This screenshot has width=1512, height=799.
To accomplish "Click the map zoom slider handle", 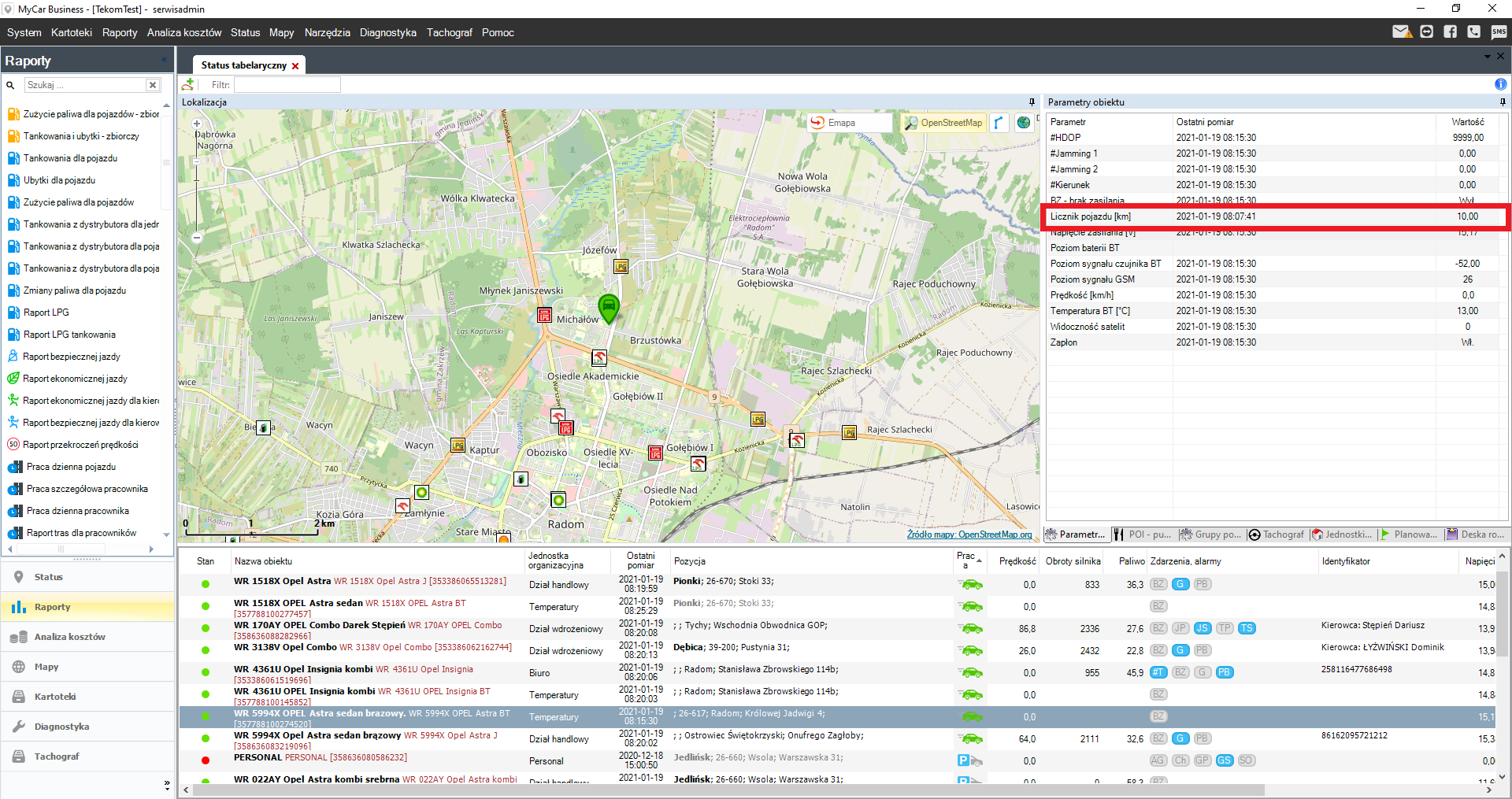I will coord(197,161).
